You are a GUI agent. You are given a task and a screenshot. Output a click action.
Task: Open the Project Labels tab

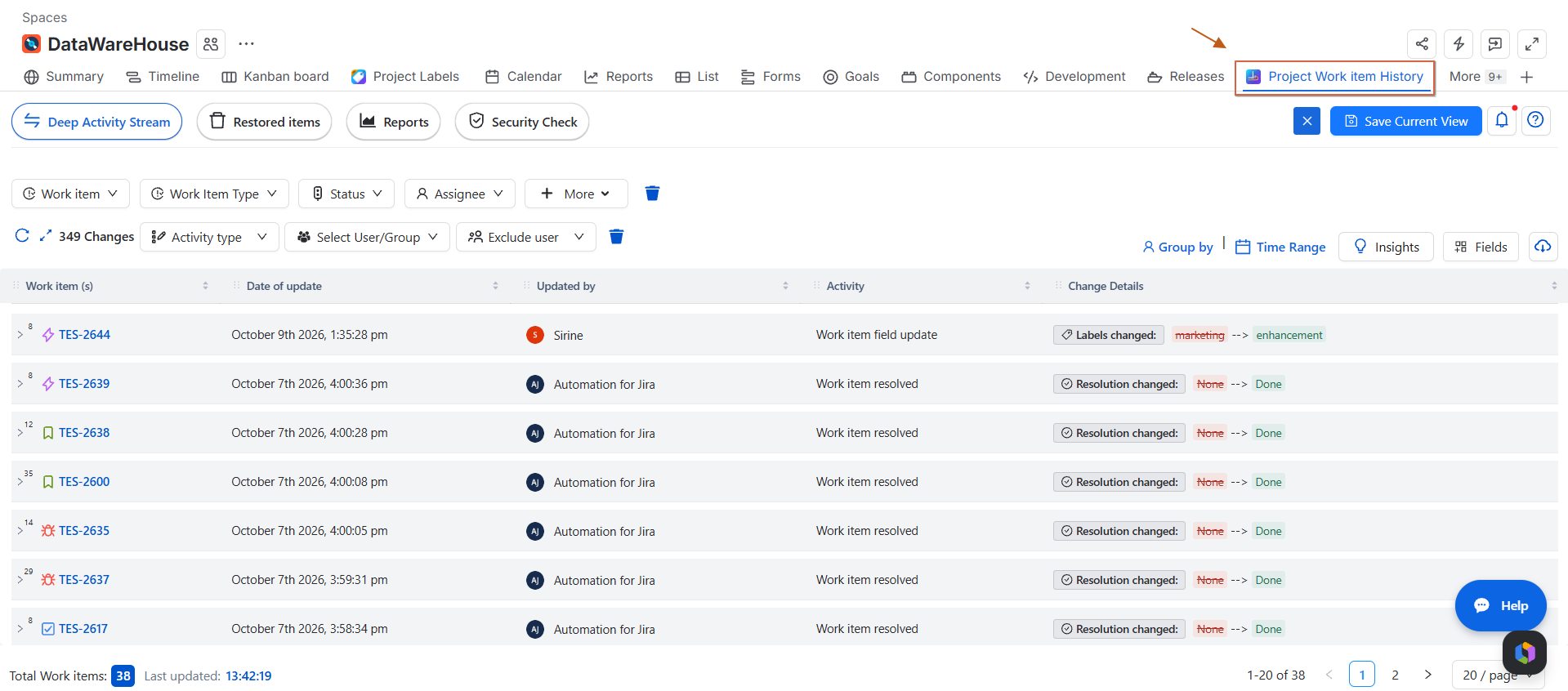405,77
